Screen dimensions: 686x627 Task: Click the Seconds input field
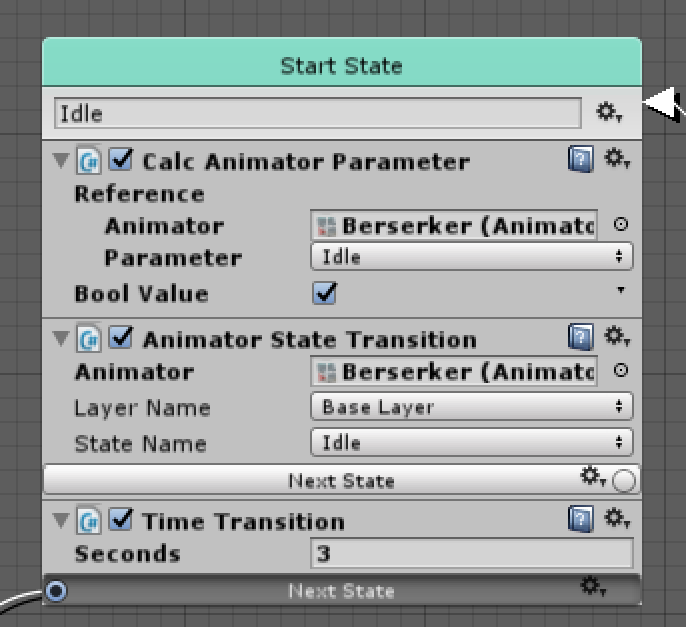[x=472, y=553]
